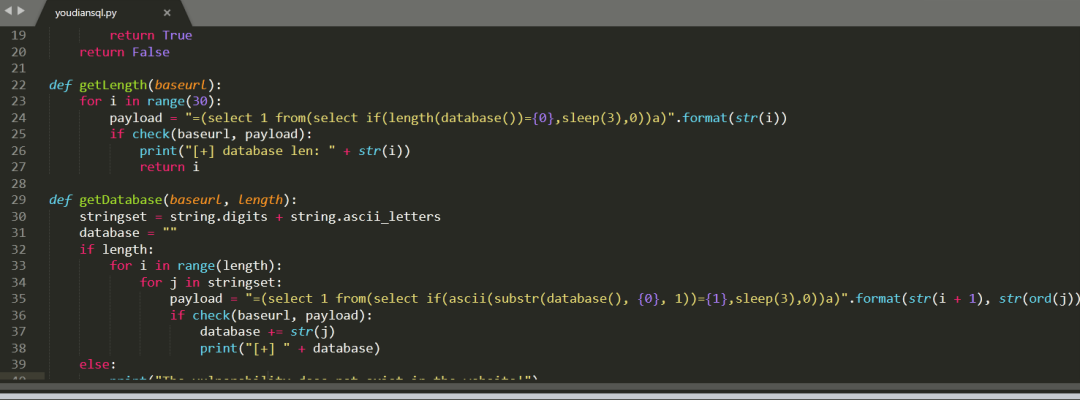This screenshot has height=400, width=1080.
Task: Click the "else:" keyword on line 39
Action: coord(98,364)
